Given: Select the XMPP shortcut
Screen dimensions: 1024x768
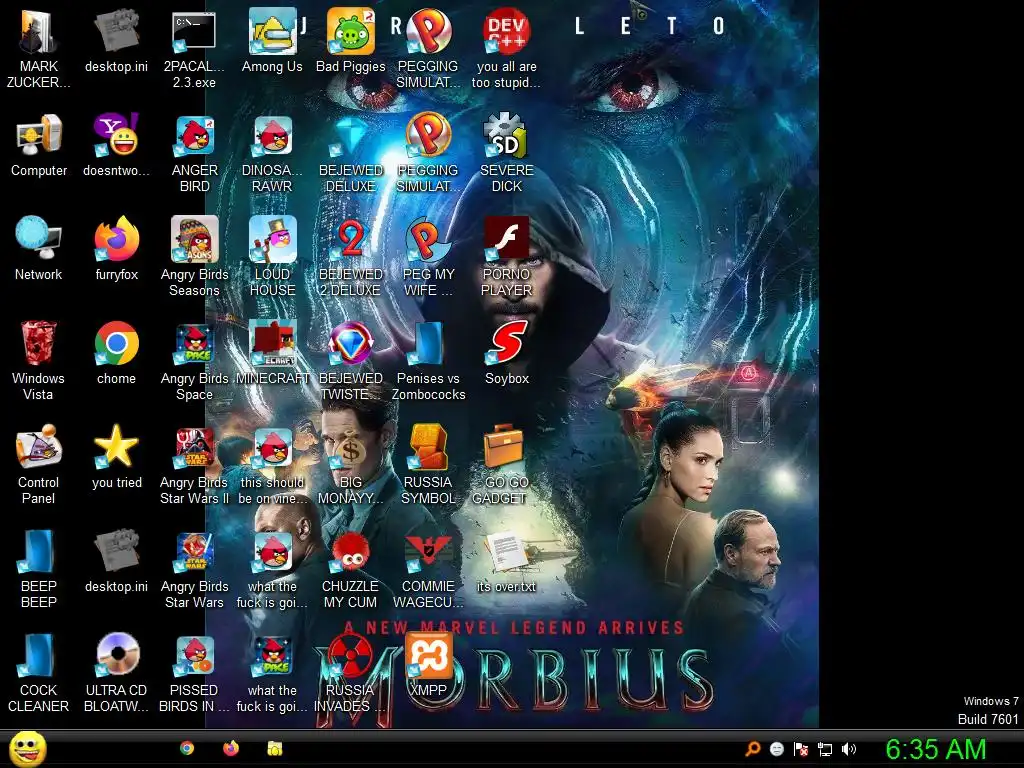Looking at the screenshot, I should [x=428, y=664].
